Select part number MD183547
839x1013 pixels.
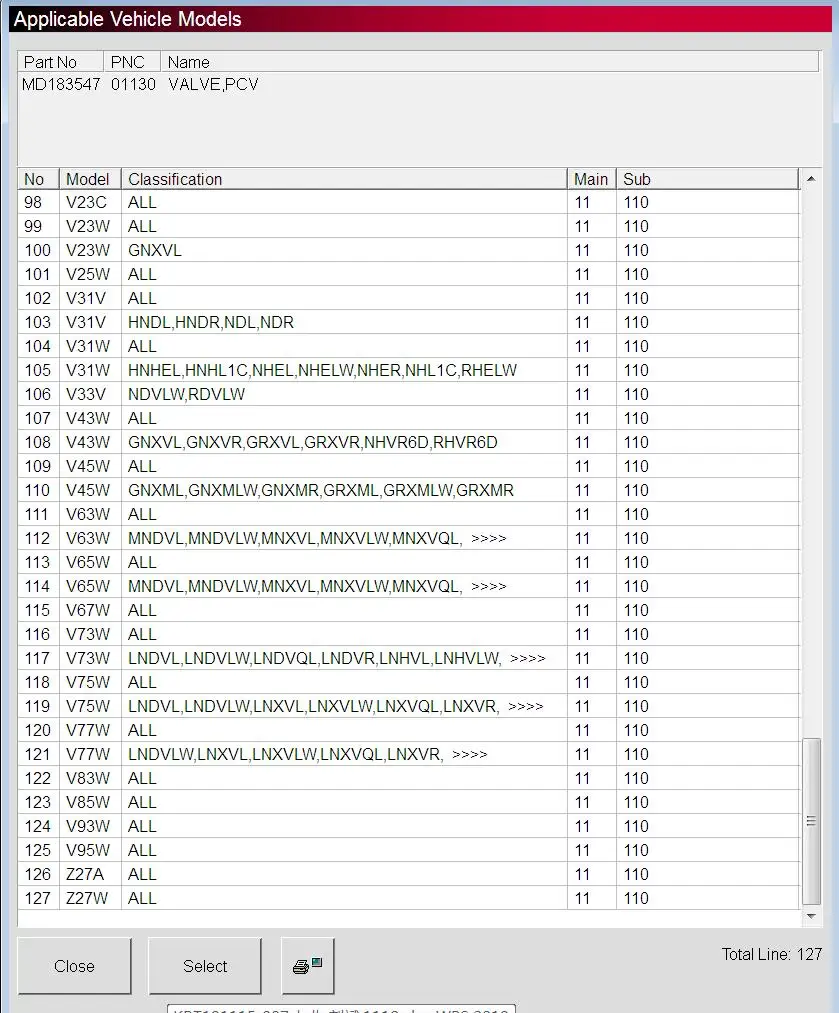pos(61,84)
